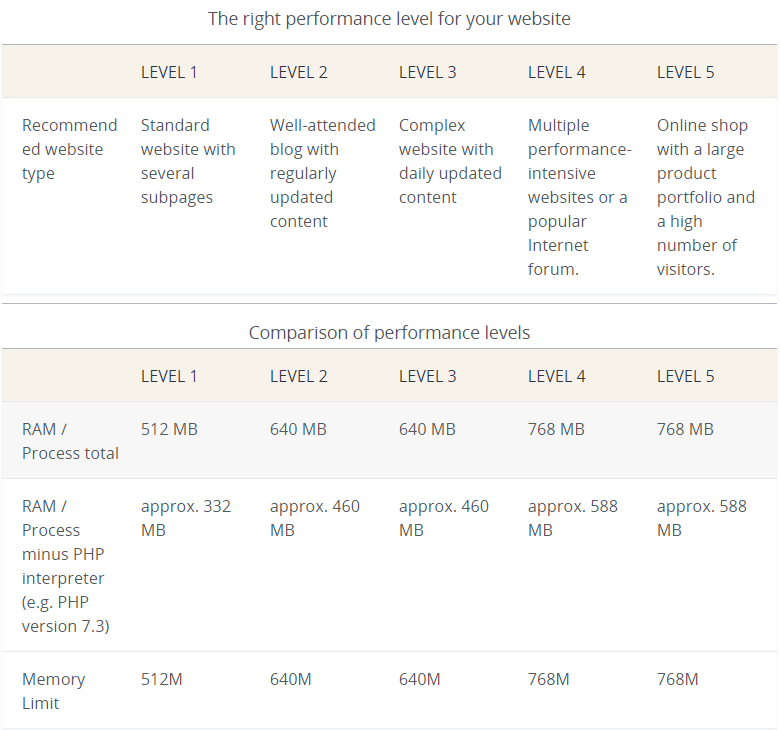This screenshot has width=780, height=730.
Task: Select LEVEL 2 header in comparison table
Action: click(x=298, y=377)
